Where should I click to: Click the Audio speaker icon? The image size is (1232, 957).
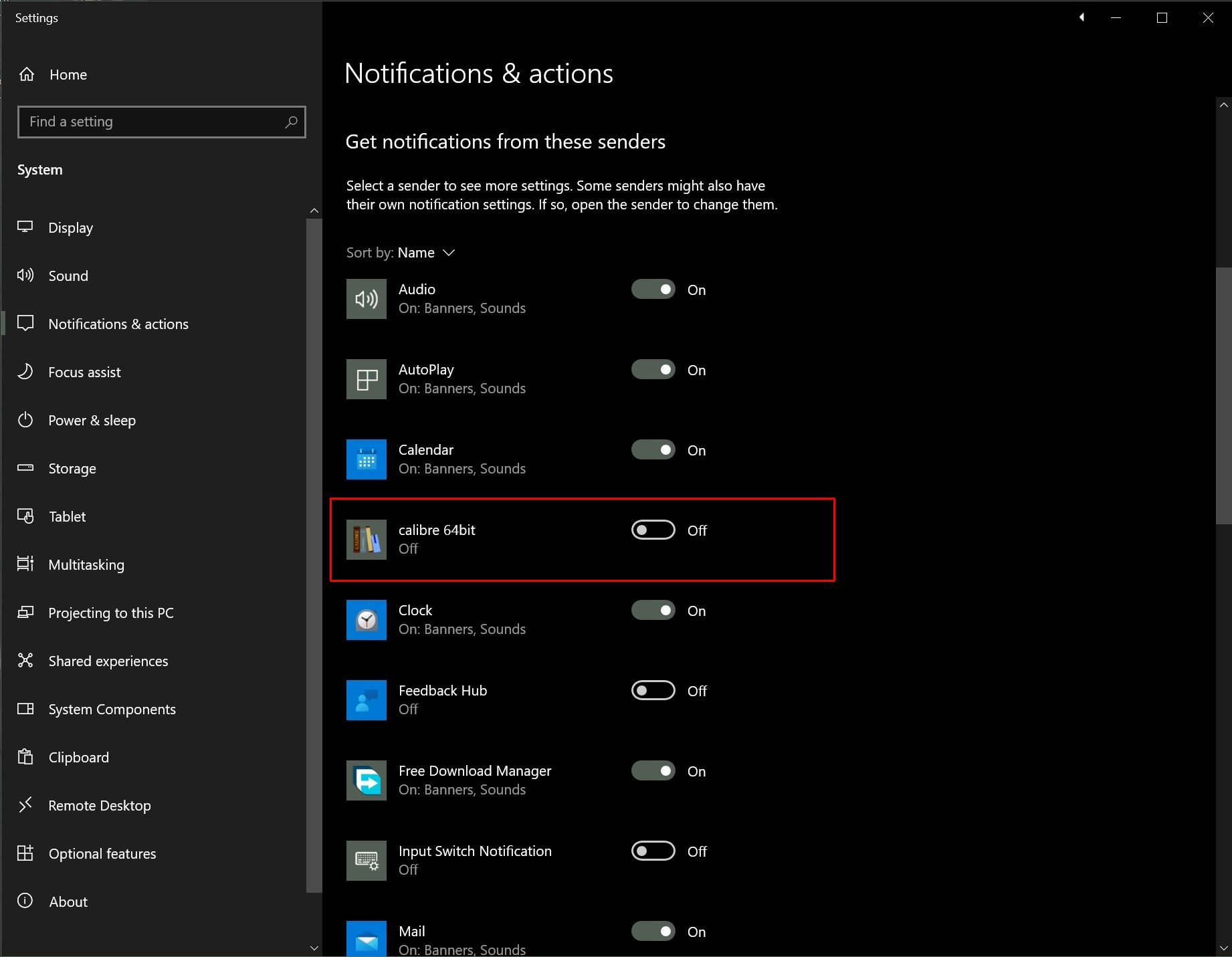[366, 299]
